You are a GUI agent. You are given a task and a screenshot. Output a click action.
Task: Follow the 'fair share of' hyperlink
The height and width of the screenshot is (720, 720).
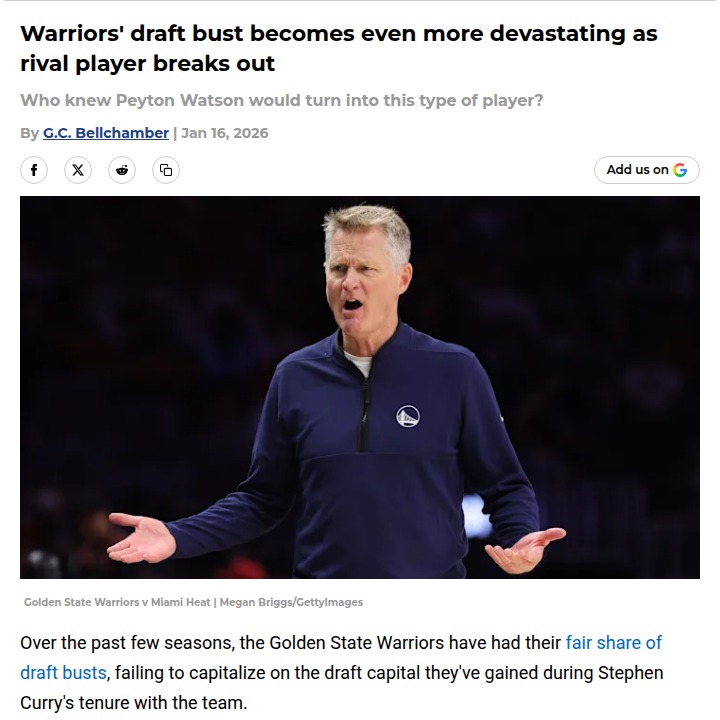point(613,643)
